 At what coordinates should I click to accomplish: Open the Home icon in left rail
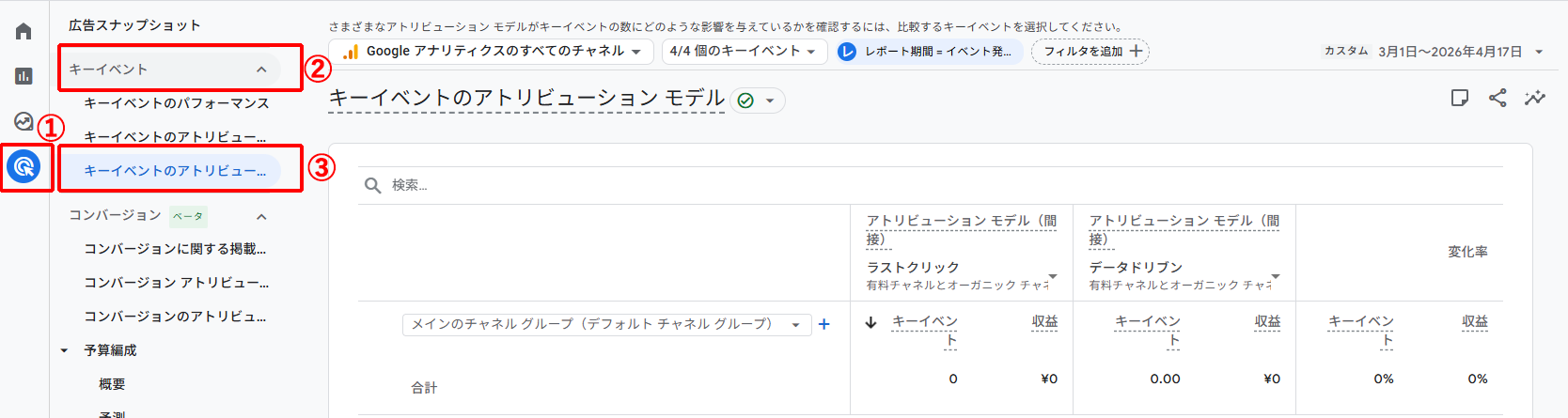[24, 31]
